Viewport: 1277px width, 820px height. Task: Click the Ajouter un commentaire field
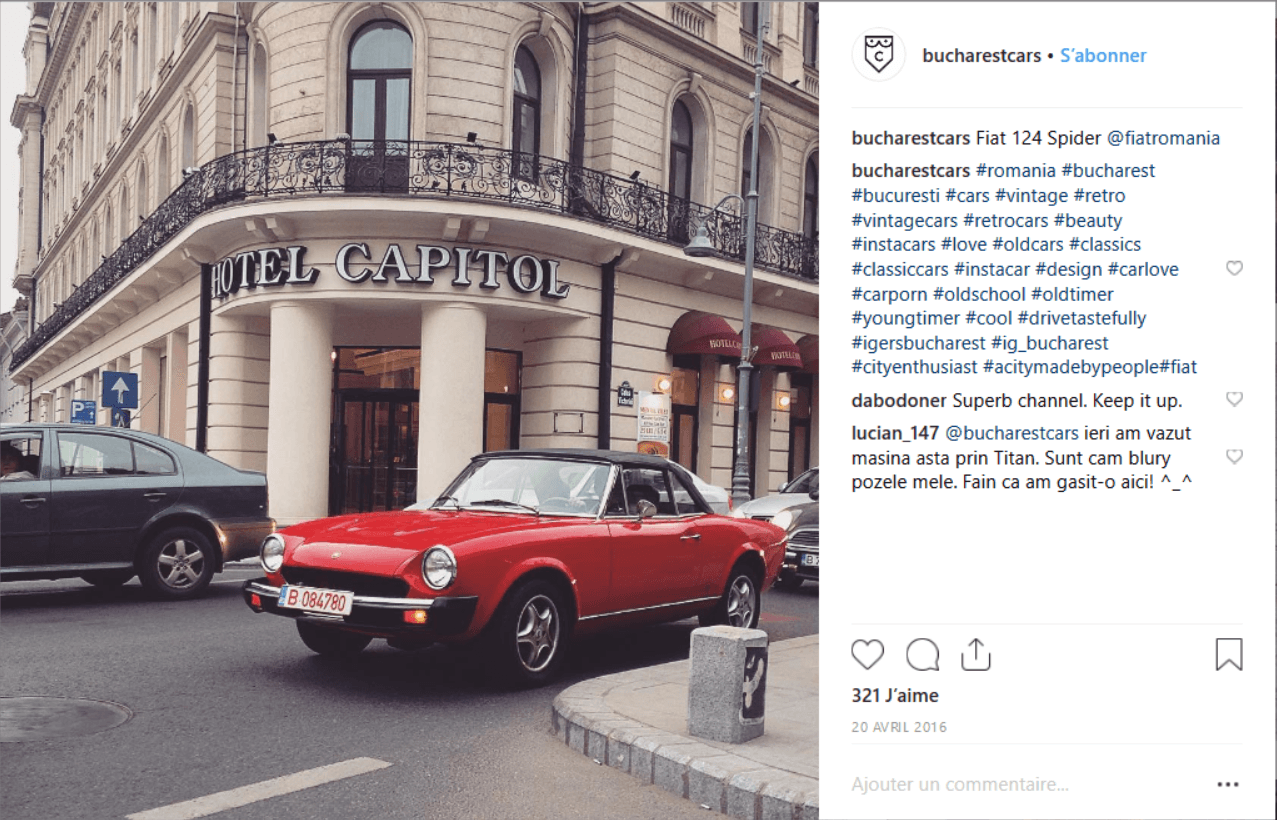tap(1025, 785)
